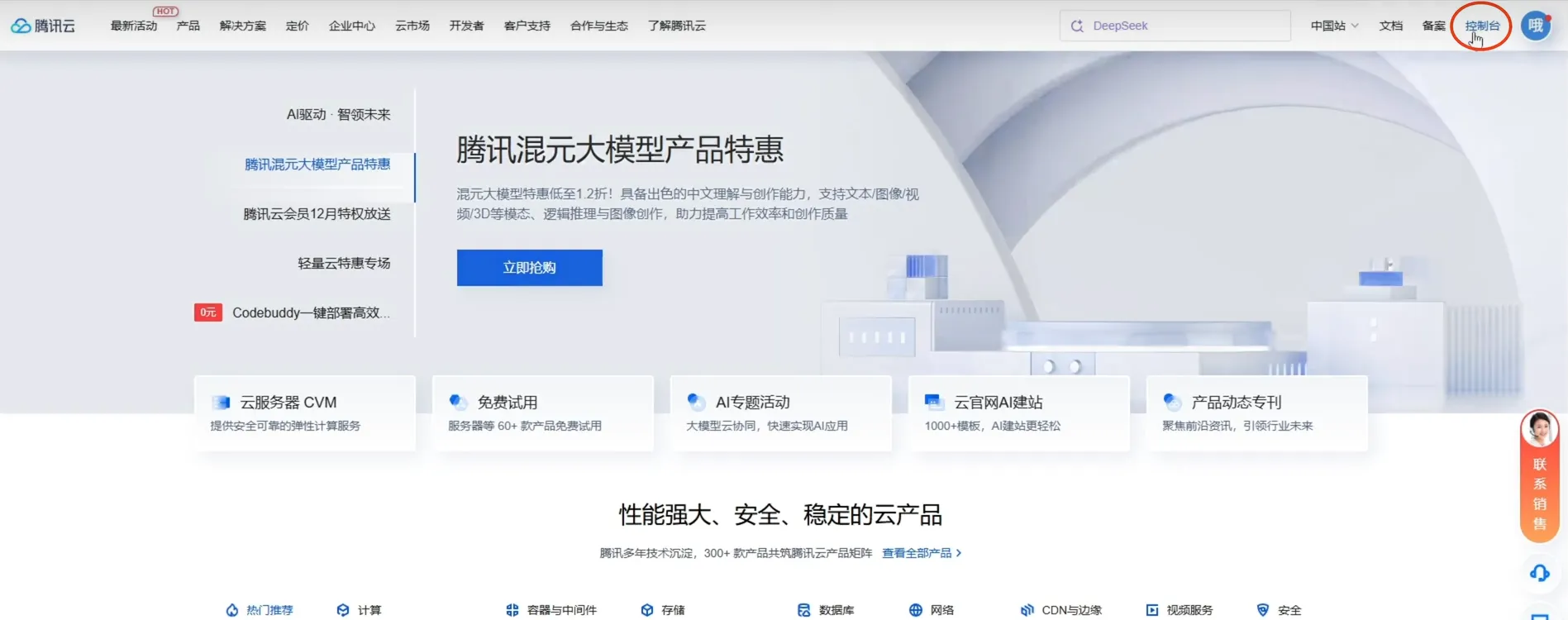This screenshot has height=620, width=1568.
Task: Open the user avatar icon
Action: (x=1535, y=26)
